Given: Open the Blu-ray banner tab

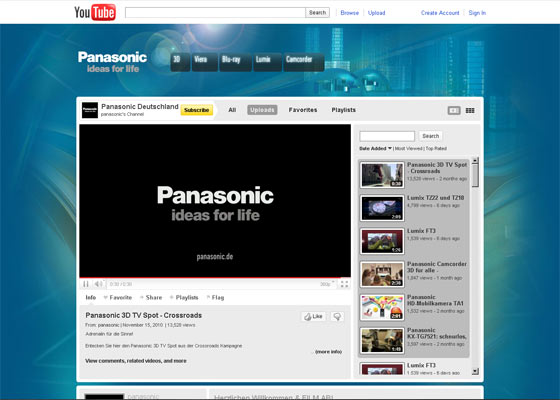Looking at the screenshot, I should pyautogui.click(x=235, y=62).
